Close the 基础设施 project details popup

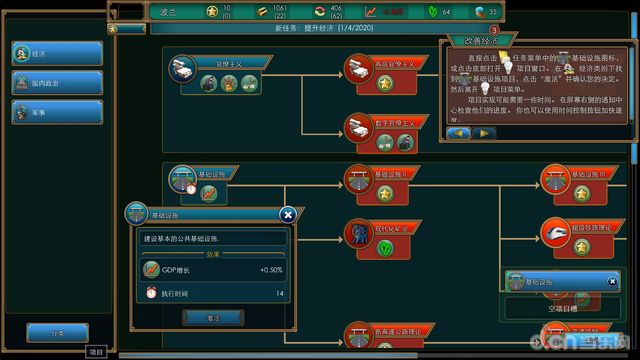(x=288, y=215)
